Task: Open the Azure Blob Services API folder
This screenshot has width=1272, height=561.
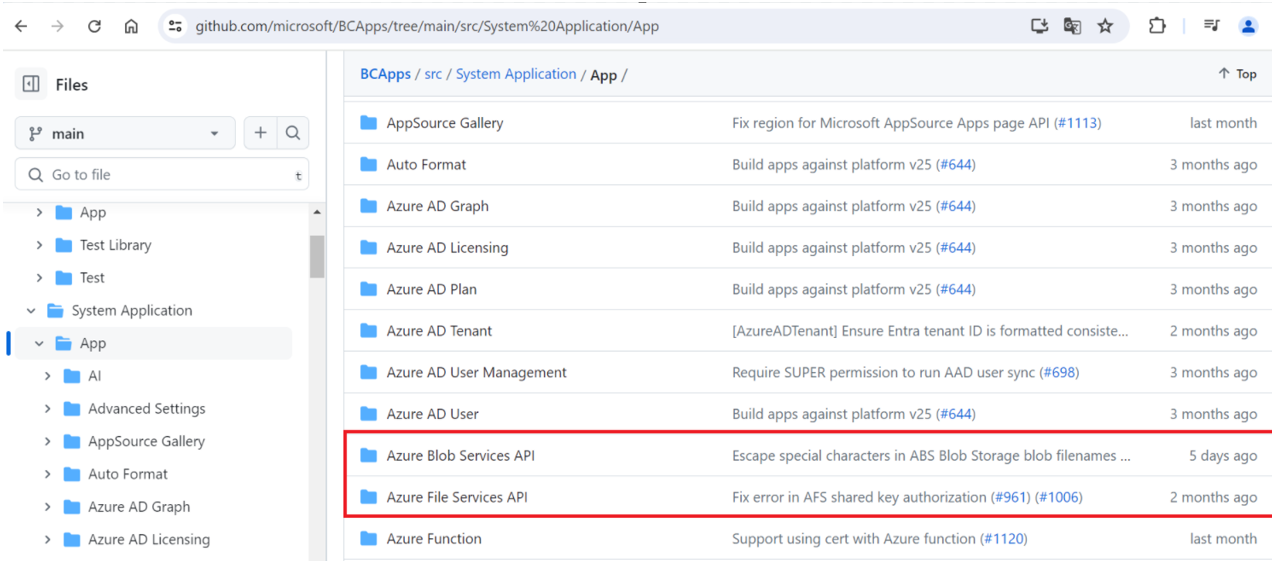Action: (460, 456)
